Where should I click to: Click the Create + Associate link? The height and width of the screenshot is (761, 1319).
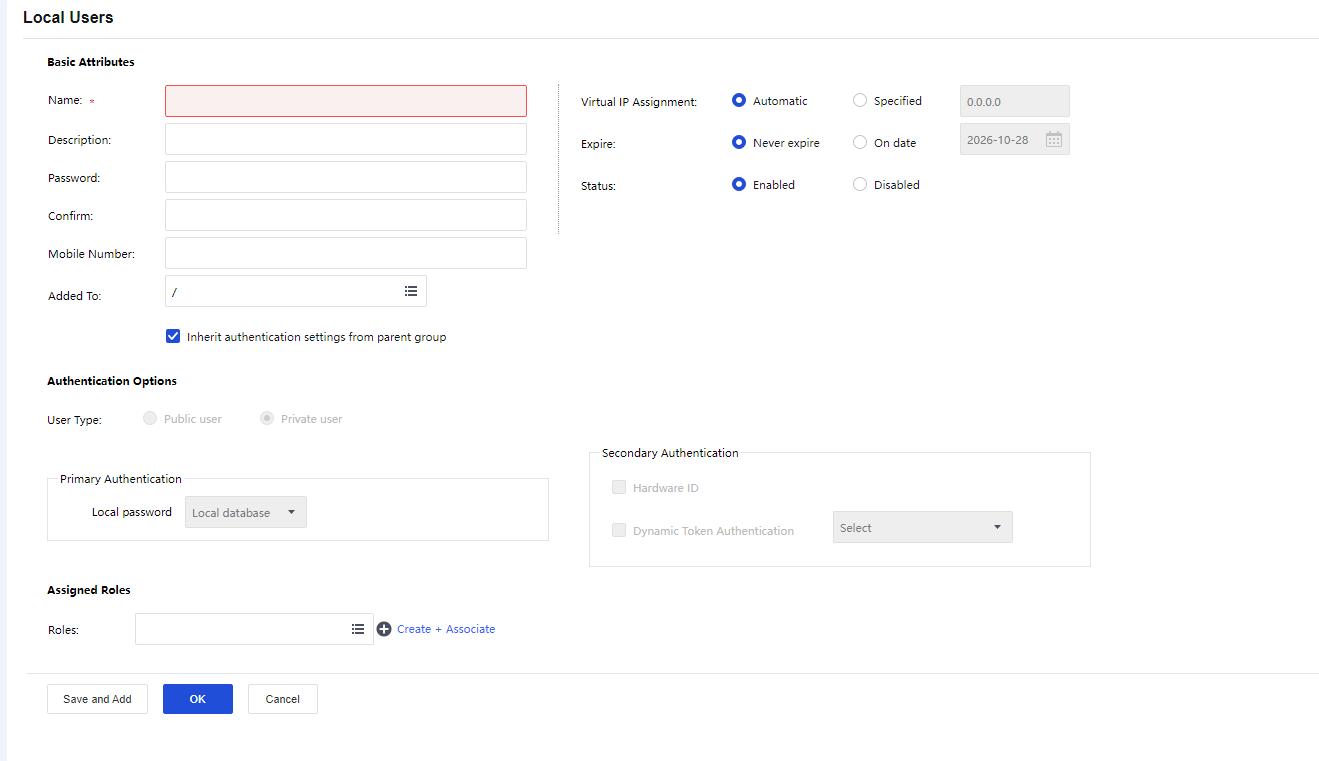(x=446, y=629)
